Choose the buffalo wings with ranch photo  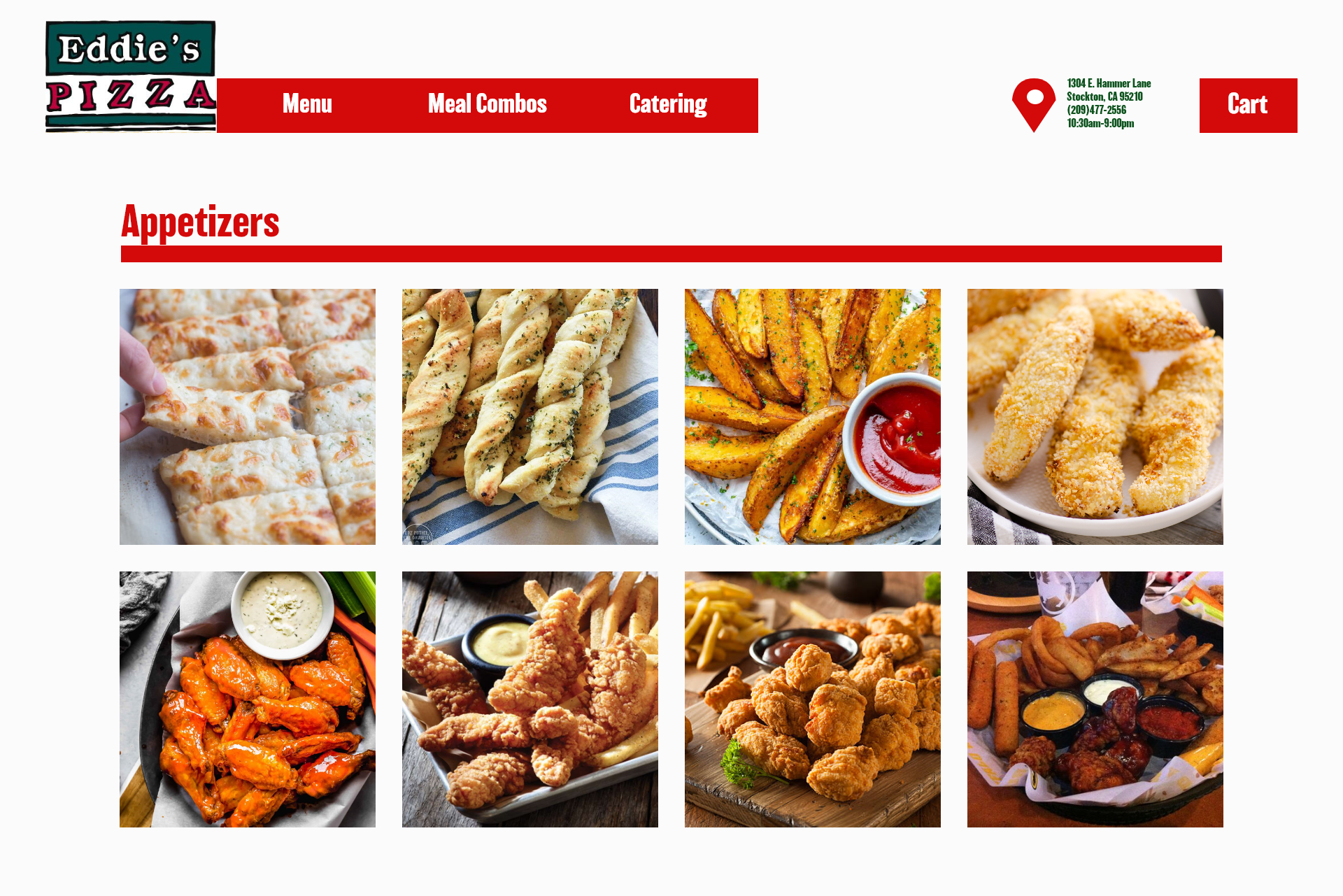(248, 699)
